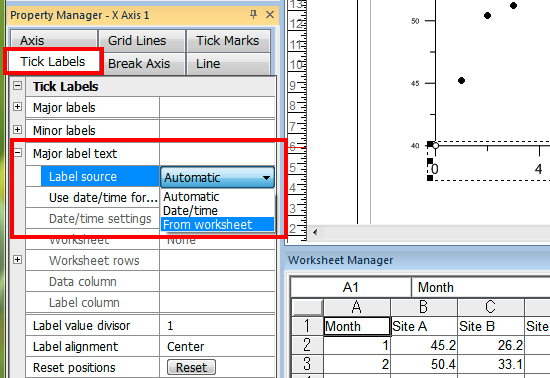This screenshot has width=550, height=378.
Task: Select the cell containing 26.2
Action: [490, 345]
